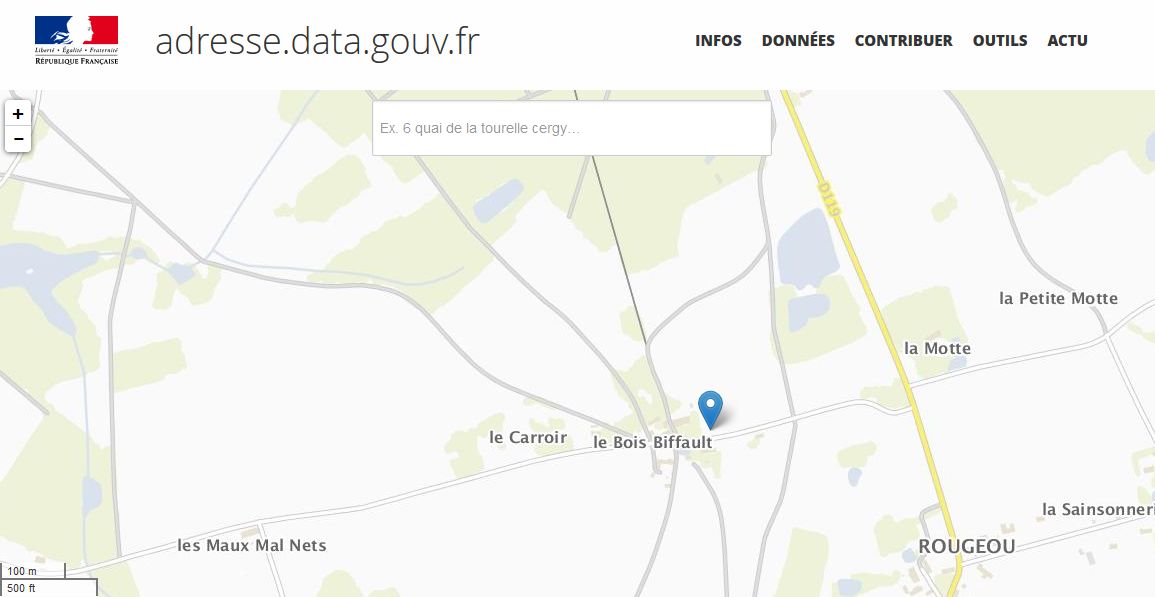
Task: Click the adresse.data.gouv.fr site title
Action: pyautogui.click(x=317, y=41)
